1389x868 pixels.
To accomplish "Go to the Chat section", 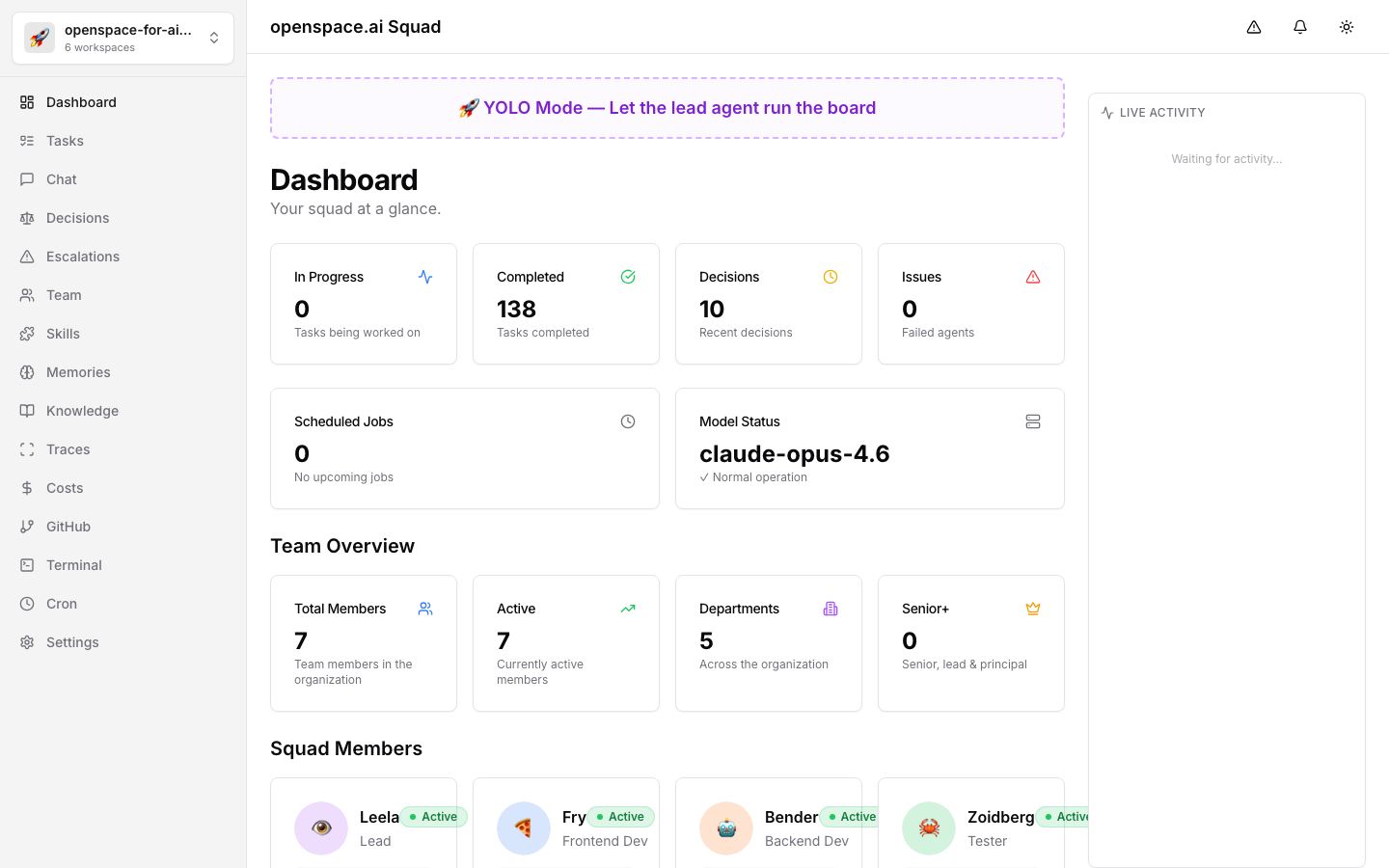I will 61,179.
